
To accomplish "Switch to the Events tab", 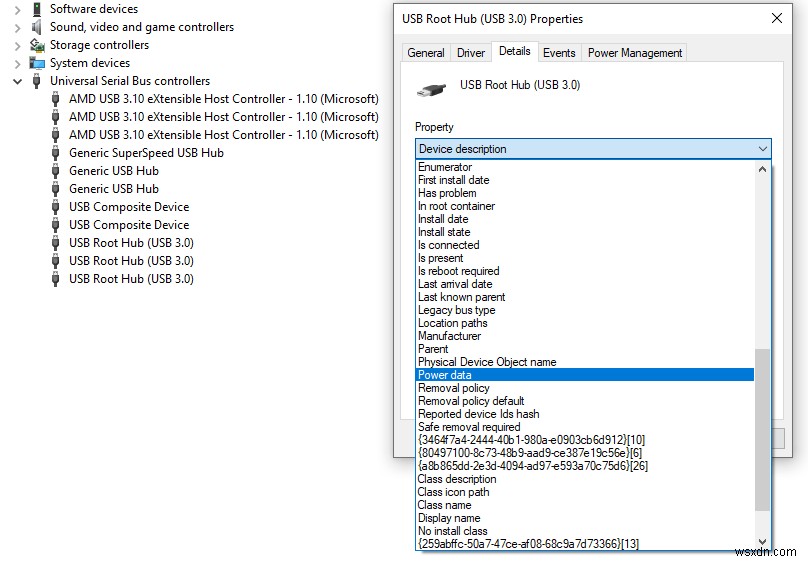I will point(559,53).
